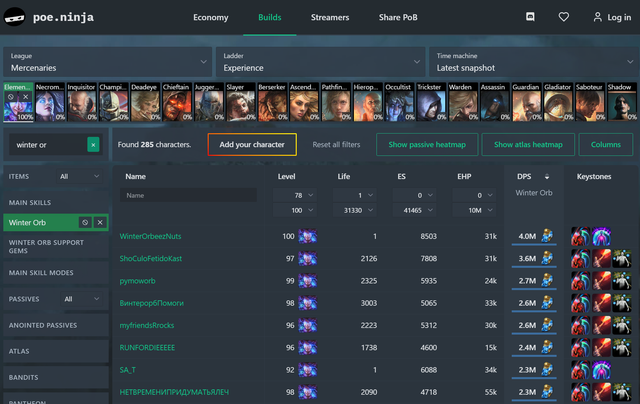
Task: Select the Berserker class portrait
Action: tap(273, 102)
